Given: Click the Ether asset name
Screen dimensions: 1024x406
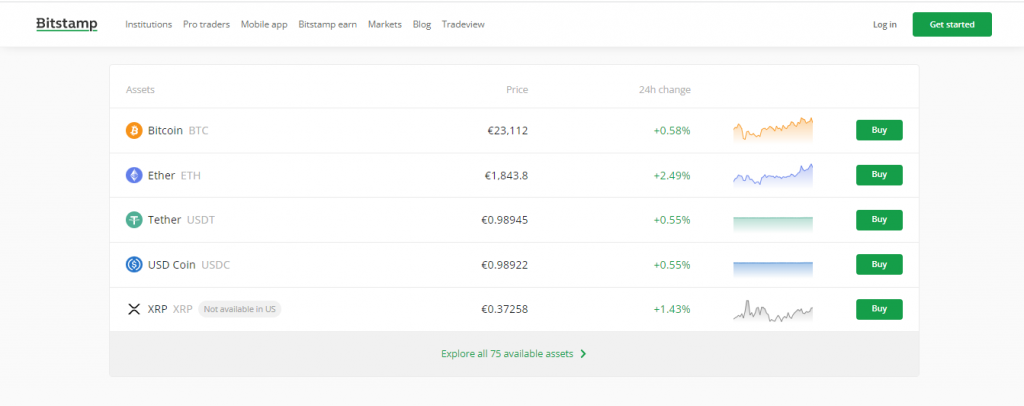Looking at the screenshot, I should click(x=161, y=176).
